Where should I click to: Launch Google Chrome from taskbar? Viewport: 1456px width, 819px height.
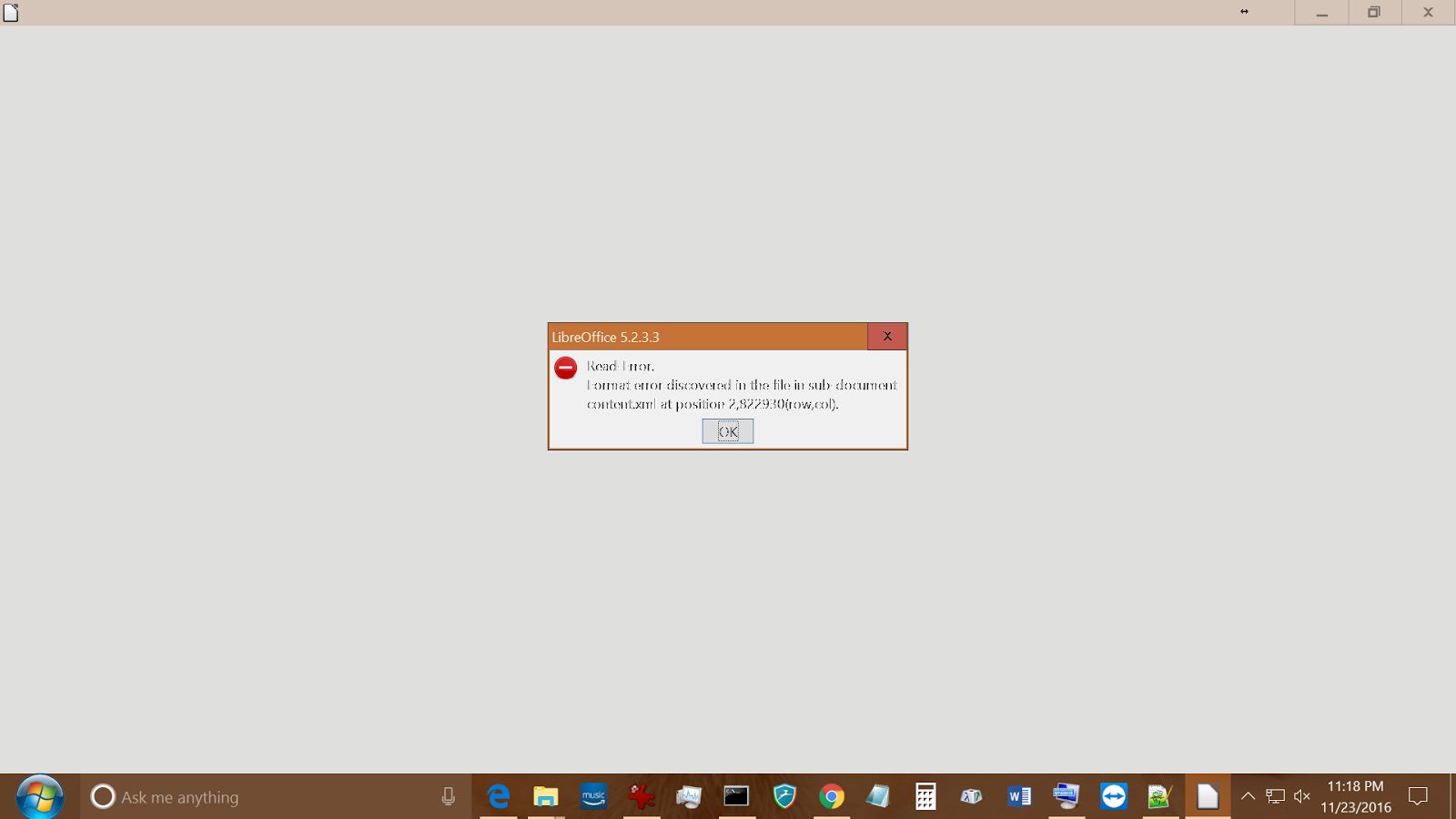pyautogui.click(x=832, y=797)
